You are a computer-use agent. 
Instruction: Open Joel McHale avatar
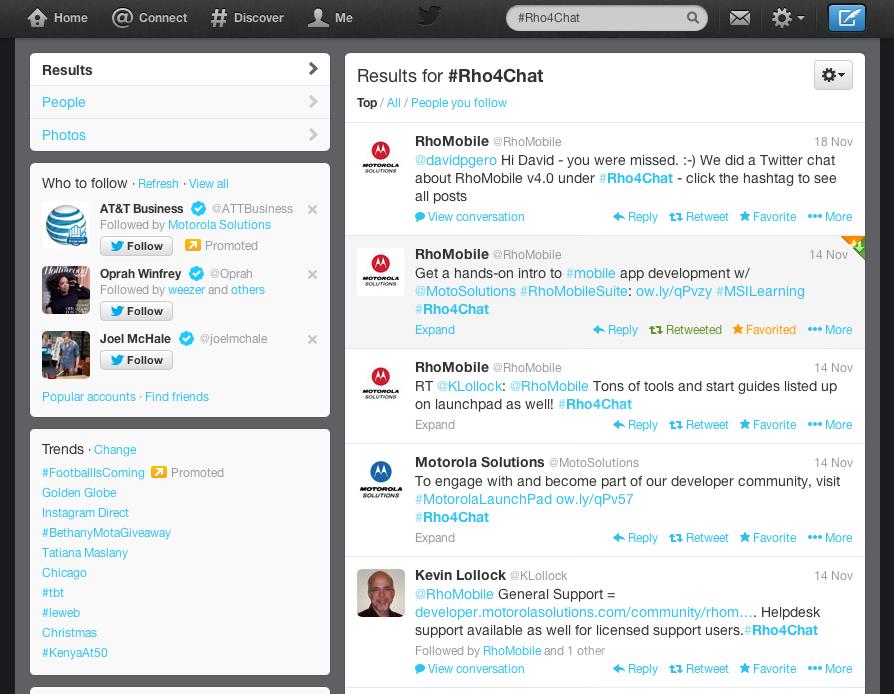coord(66,355)
